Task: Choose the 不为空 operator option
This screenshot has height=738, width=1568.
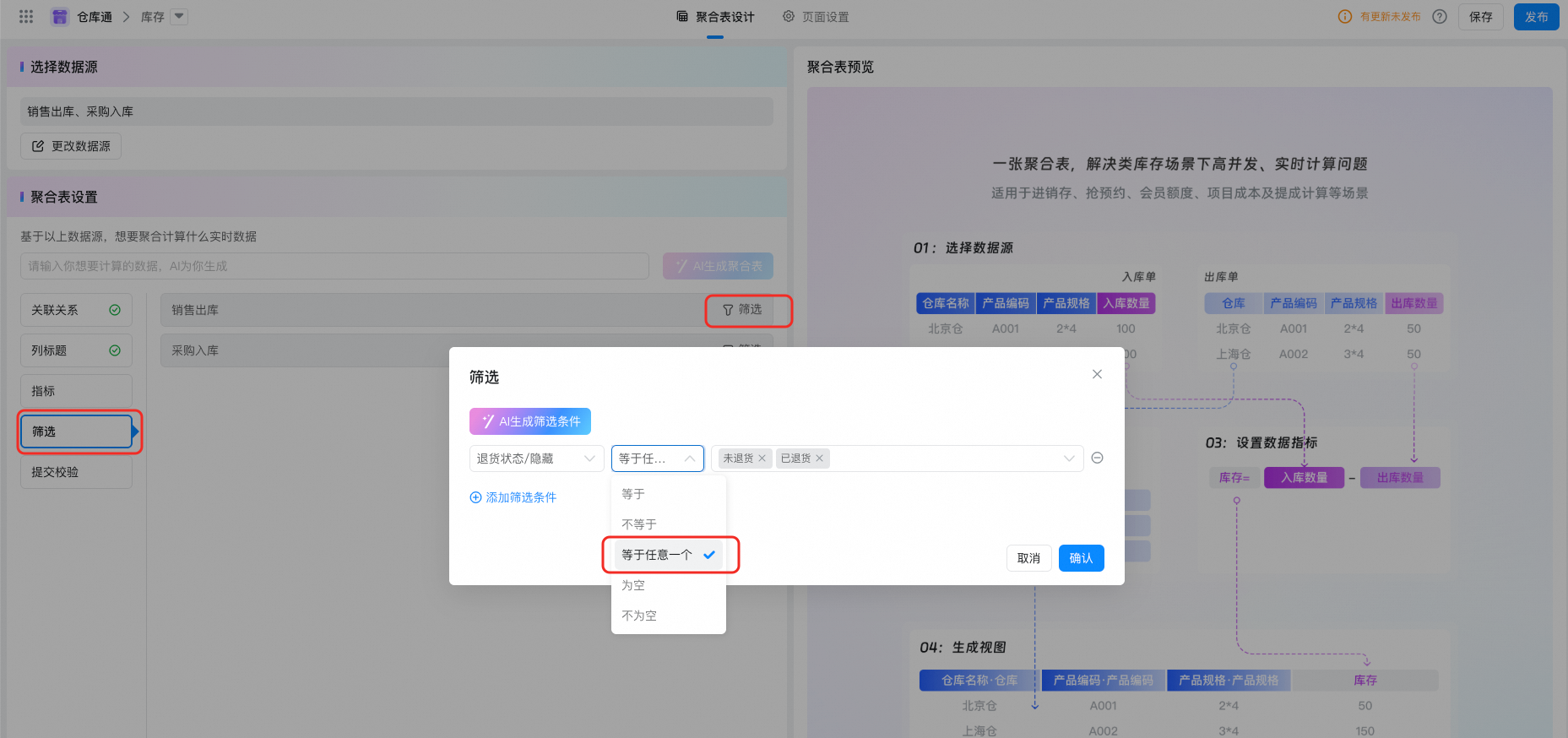Action: [x=669, y=616]
